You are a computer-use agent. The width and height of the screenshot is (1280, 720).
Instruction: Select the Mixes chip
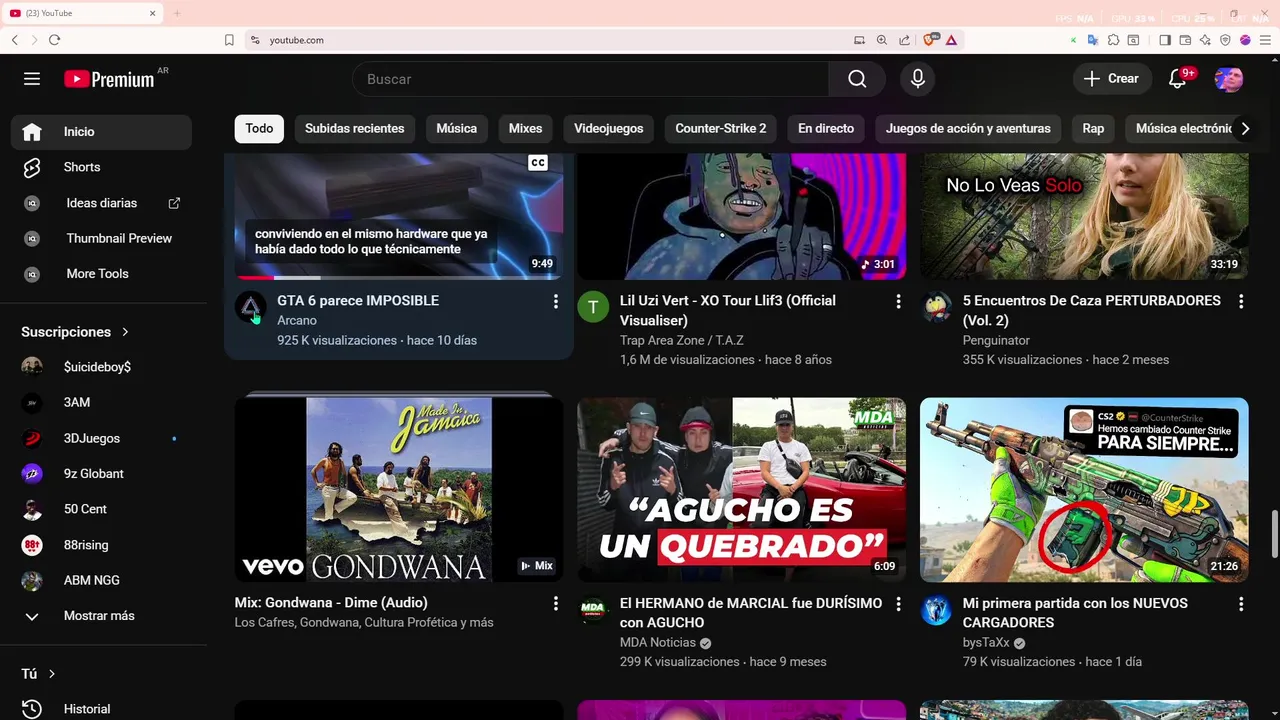point(525,128)
